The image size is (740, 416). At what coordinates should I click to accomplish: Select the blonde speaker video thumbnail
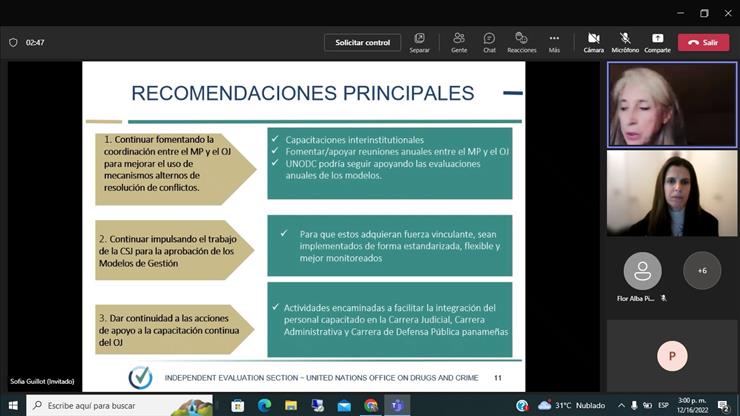click(x=672, y=104)
